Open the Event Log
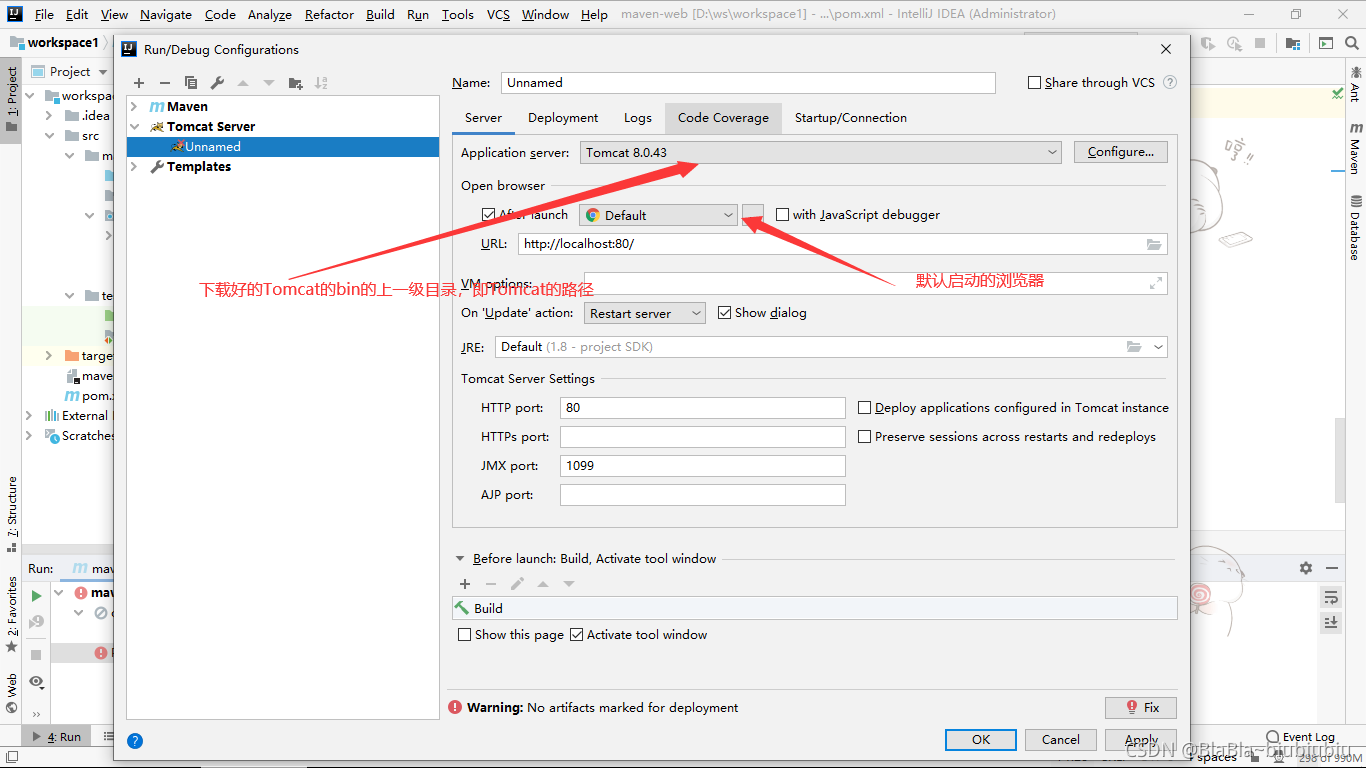Viewport: 1366px width, 768px height. [1300, 737]
